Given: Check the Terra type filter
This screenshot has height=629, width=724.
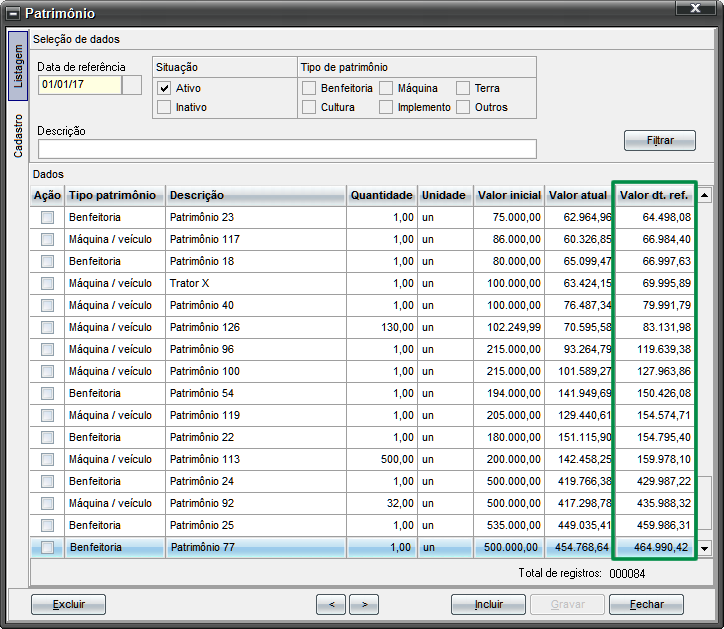Looking at the screenshot, I should click(463, 88).
